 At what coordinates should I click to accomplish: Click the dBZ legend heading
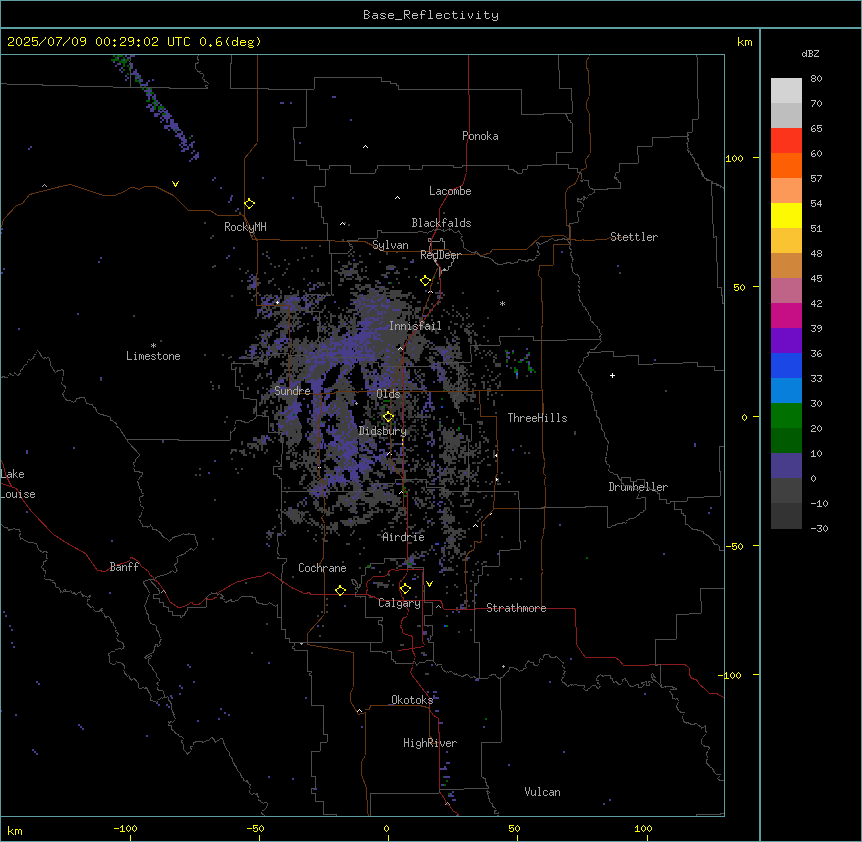pos(810,54)
